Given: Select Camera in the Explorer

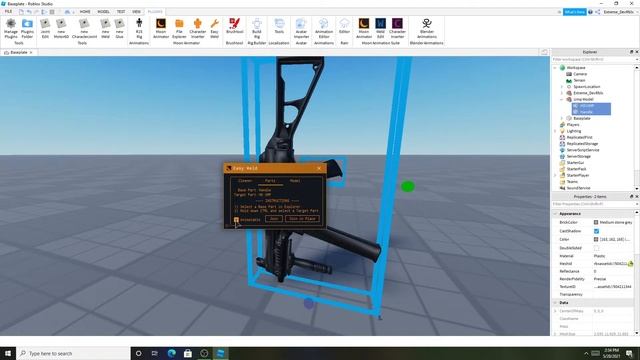Looking at the screenshot, I should (x=580, y=74).
